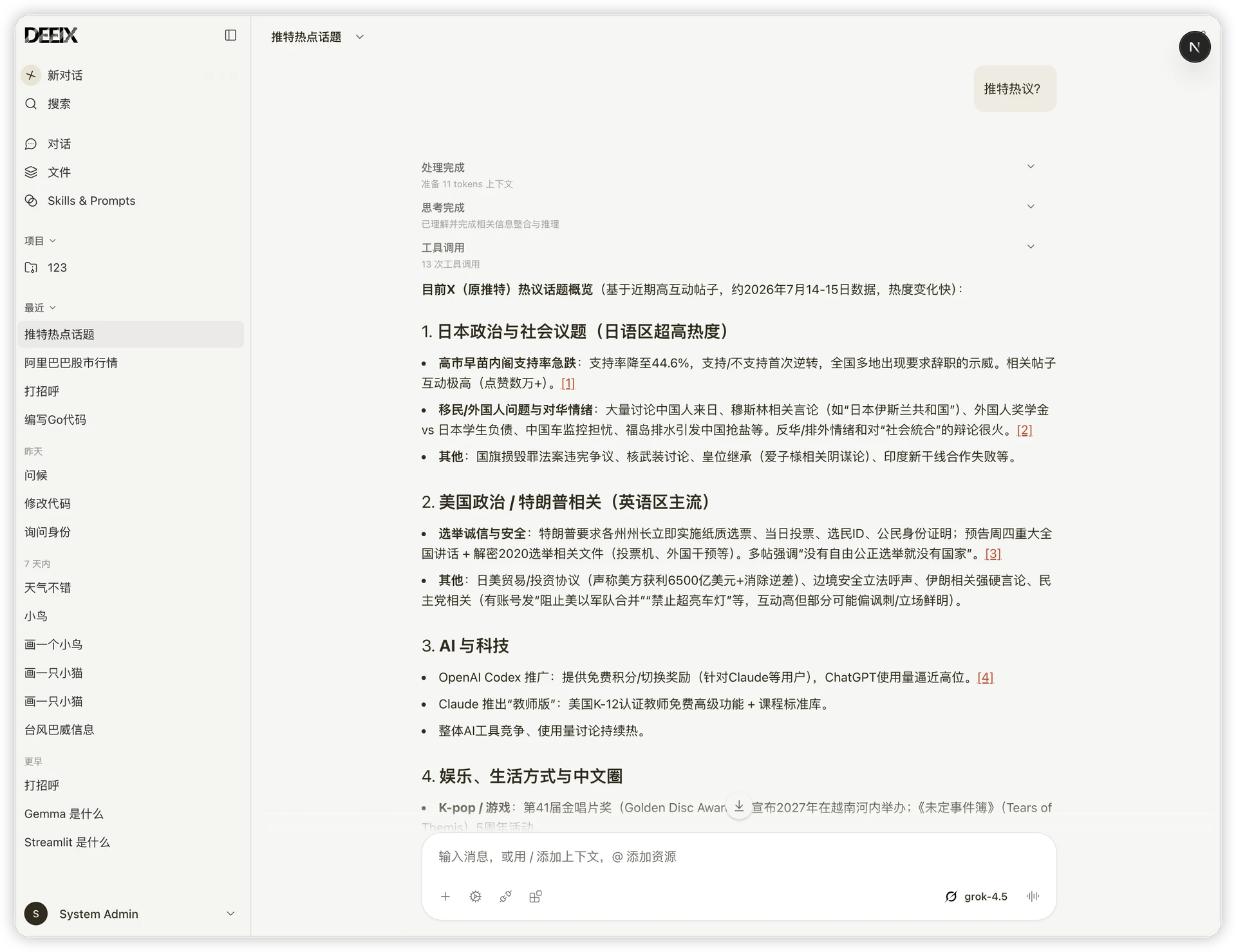Open citation link [1]
This screenshot has height=952, width=1236.
[568, 384]
